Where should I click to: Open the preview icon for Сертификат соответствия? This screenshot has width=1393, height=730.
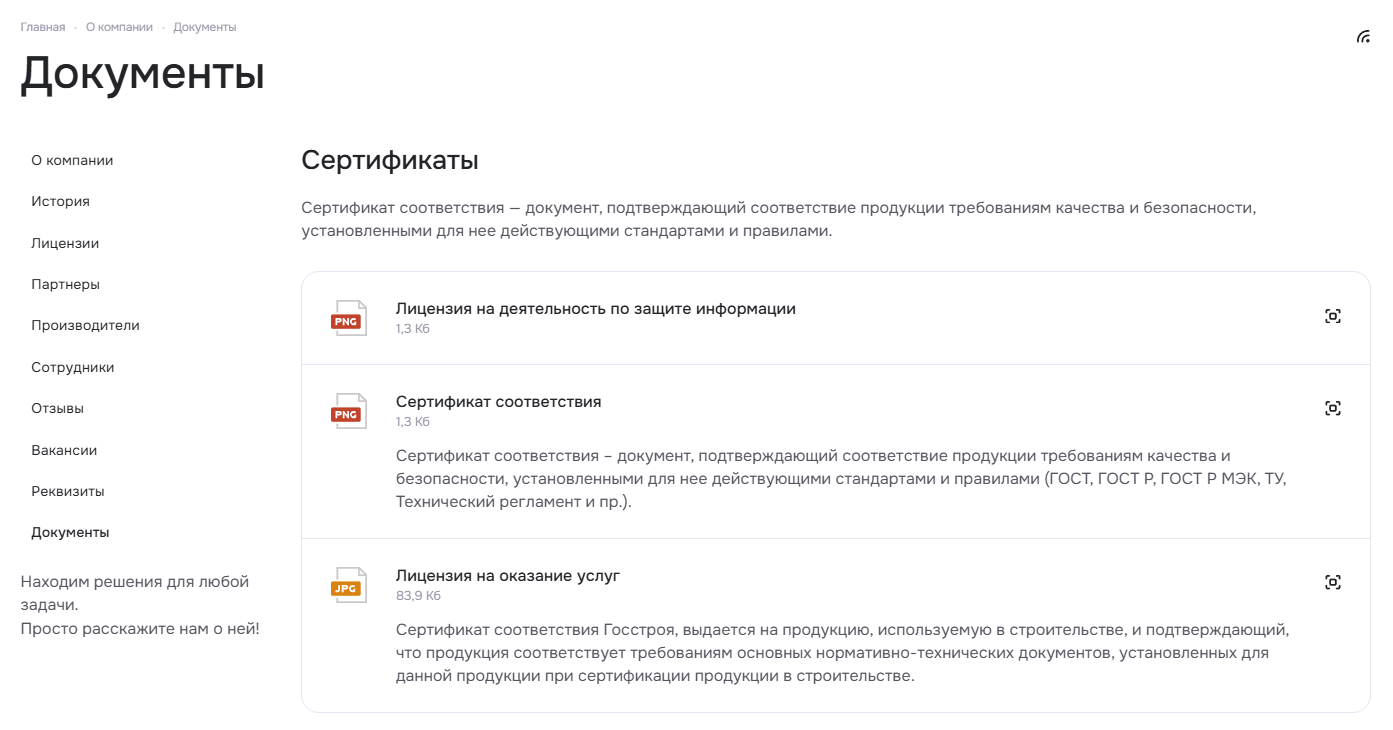click(x=1332, y=408)
